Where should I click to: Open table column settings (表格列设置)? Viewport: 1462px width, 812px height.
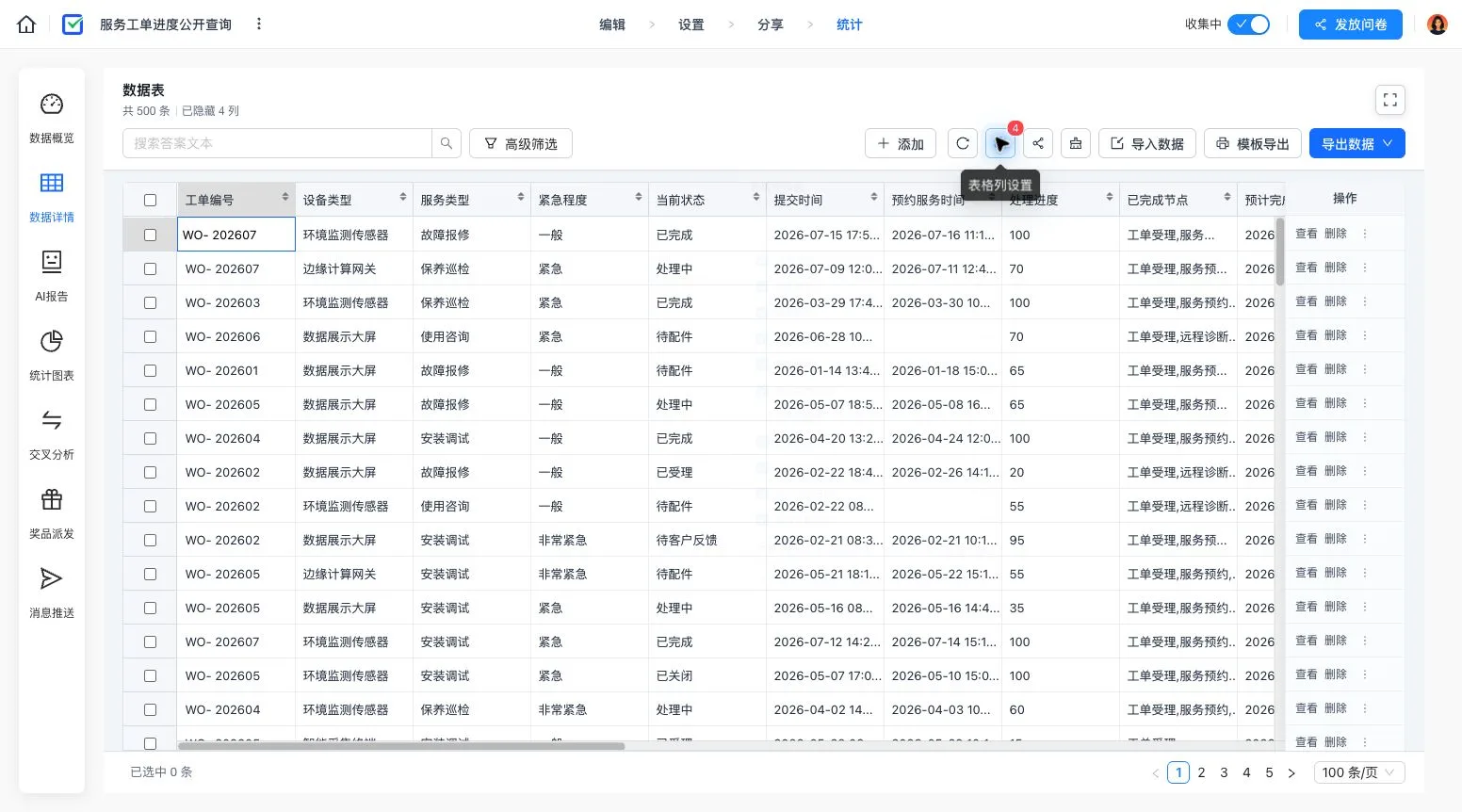point(1000,143)
